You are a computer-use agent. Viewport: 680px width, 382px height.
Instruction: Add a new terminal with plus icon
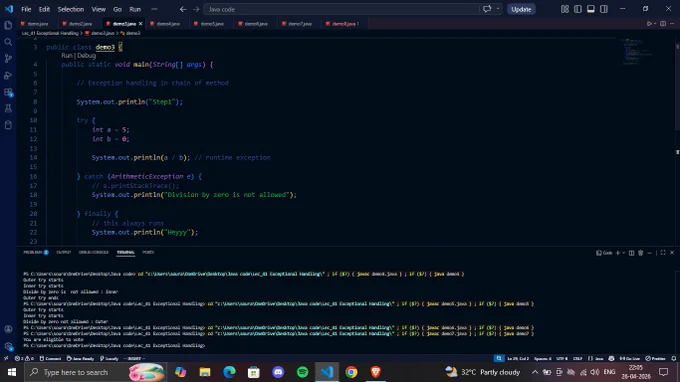618,253
